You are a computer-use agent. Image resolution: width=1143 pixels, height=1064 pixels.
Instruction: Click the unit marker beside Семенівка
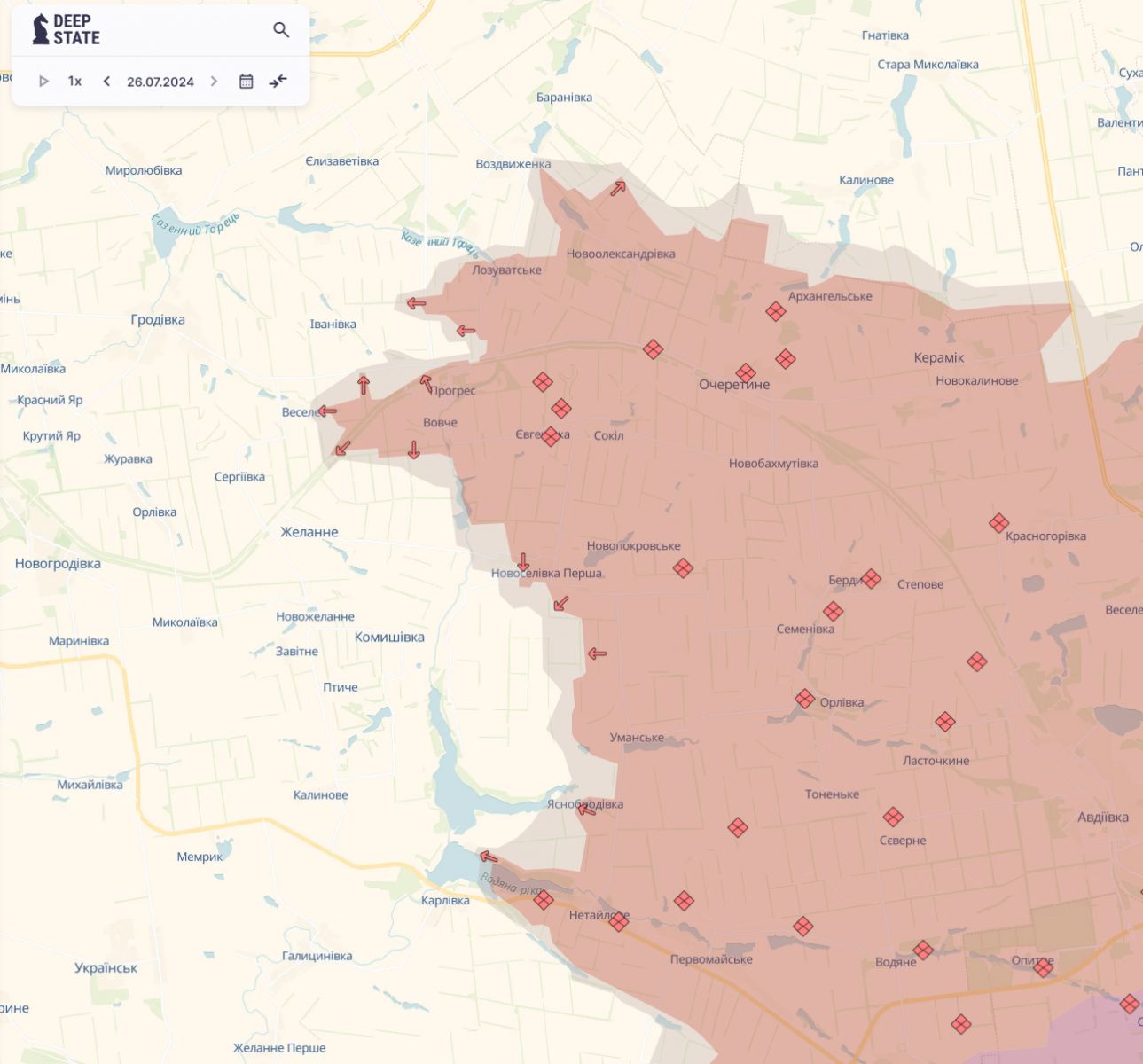(833, 611)
